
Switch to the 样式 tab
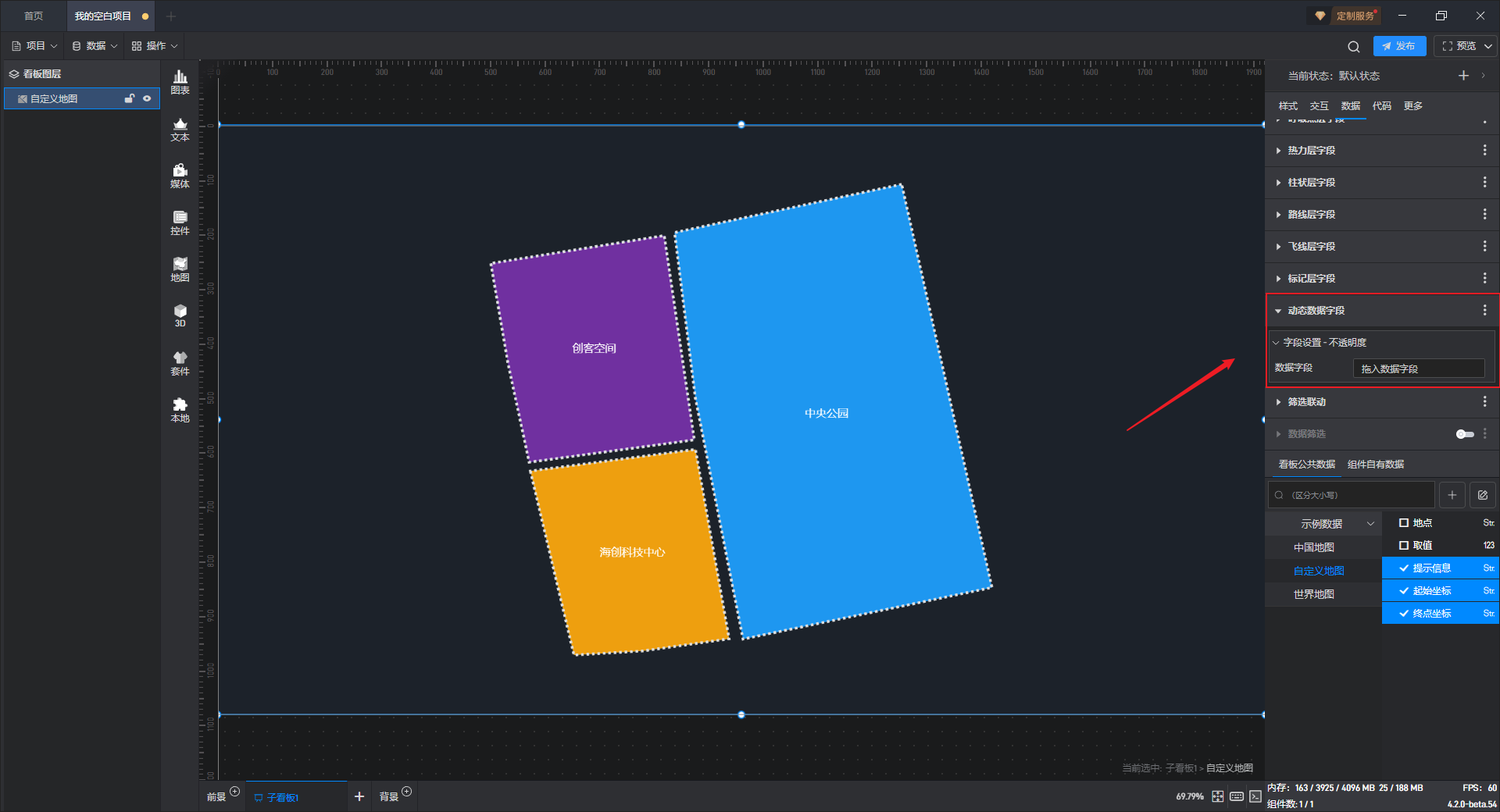1288,106
